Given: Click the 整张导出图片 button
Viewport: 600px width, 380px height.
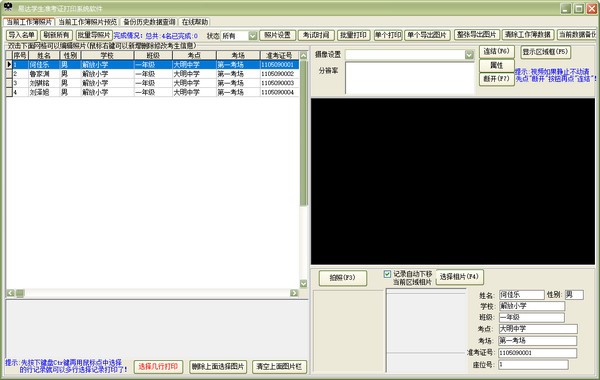Looking at the screenshot, I should click(x=476, y=35).
